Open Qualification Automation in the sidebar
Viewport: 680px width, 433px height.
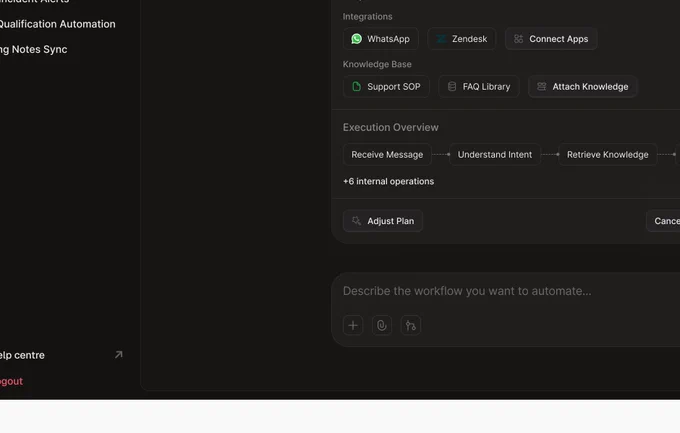57,24
